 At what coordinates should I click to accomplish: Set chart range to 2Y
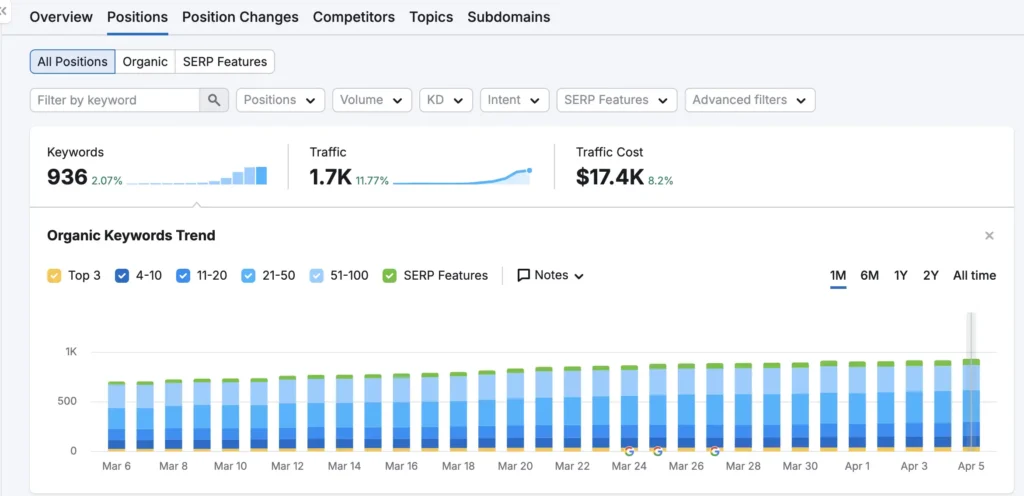click(x=931, y=275)
